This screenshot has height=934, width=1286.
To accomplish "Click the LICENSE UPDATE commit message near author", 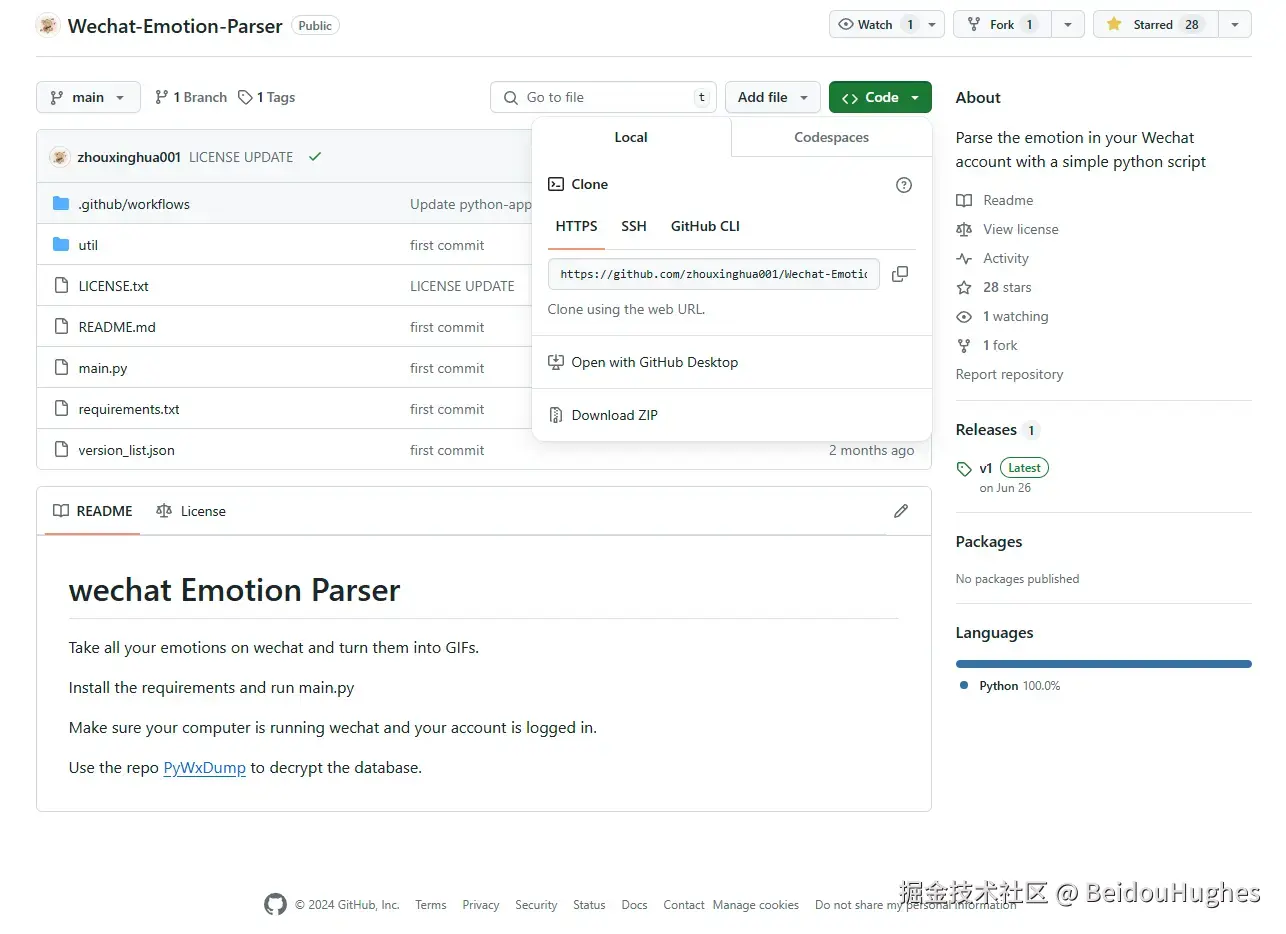I will tap(241, 157).
